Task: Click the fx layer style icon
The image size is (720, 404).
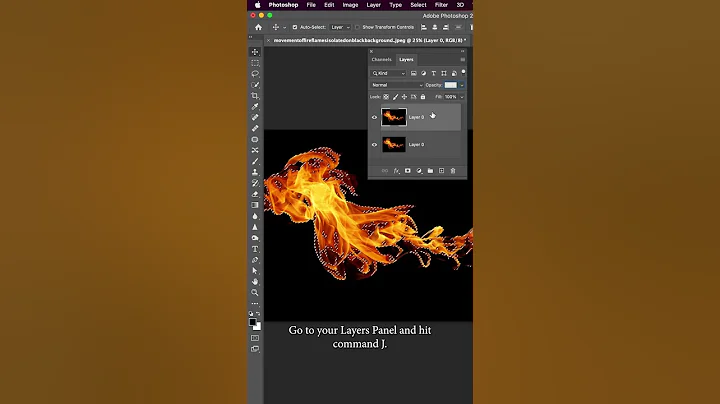Action: (396, 171)
